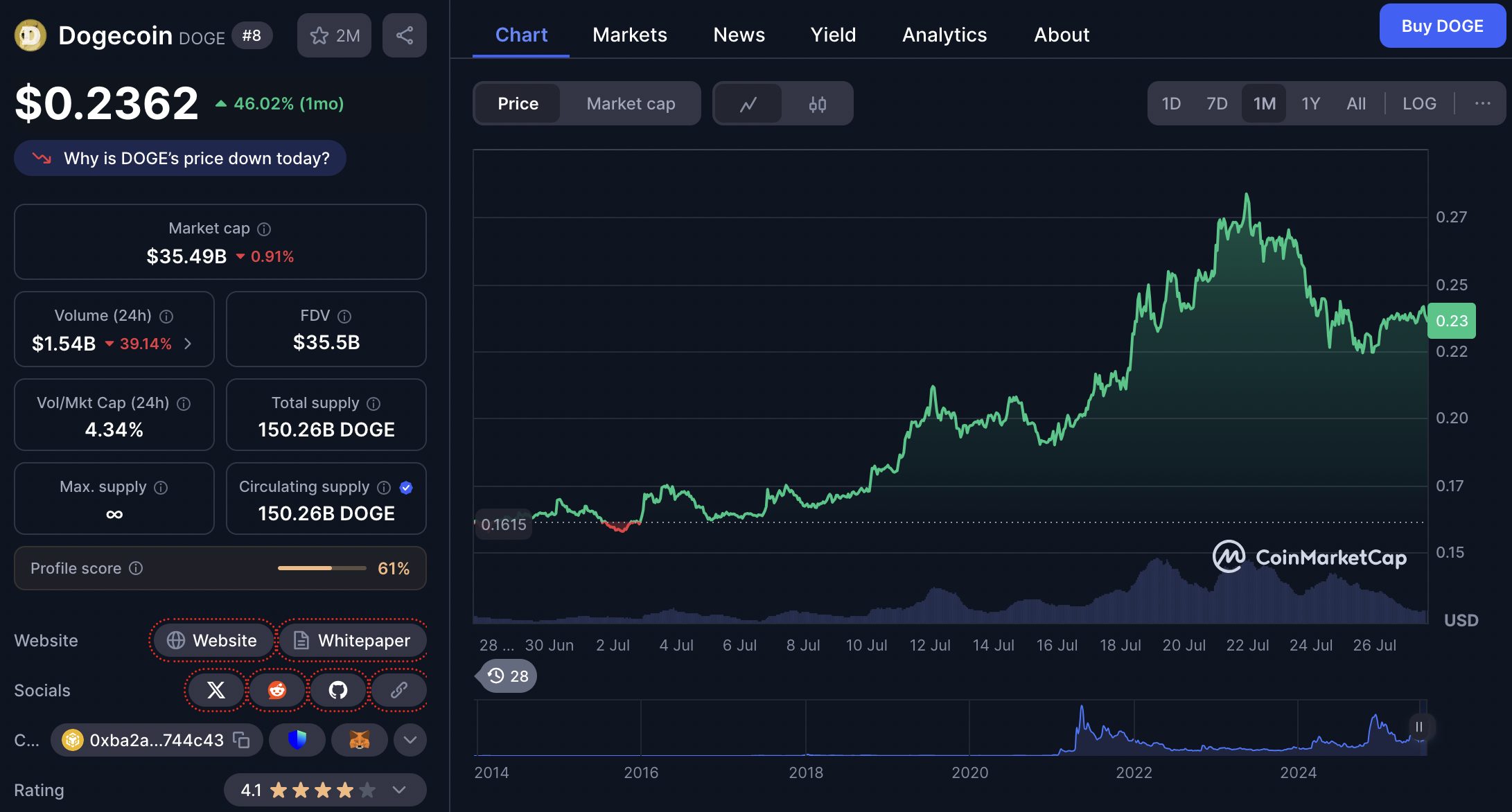Click the Vol/Mkt Cap info icon
The height and width of the screenshot is (812, 1512).
coord(184,403)
